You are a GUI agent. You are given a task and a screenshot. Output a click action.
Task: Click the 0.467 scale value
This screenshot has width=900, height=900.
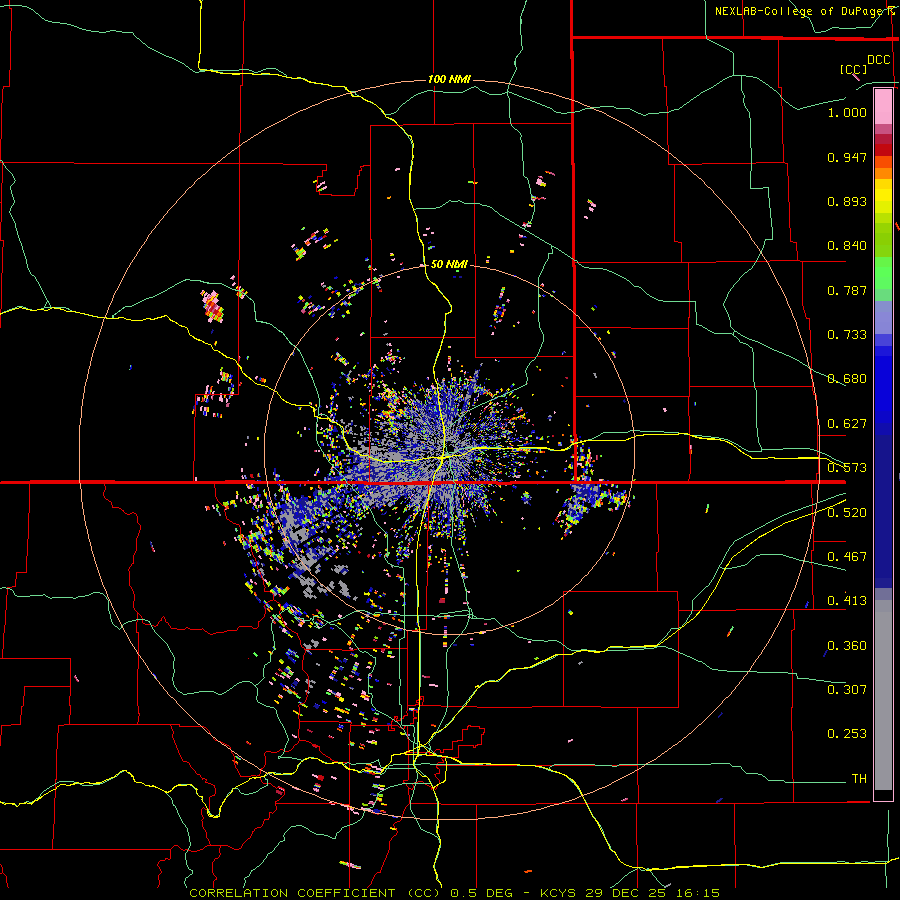(x=847, y=557)
